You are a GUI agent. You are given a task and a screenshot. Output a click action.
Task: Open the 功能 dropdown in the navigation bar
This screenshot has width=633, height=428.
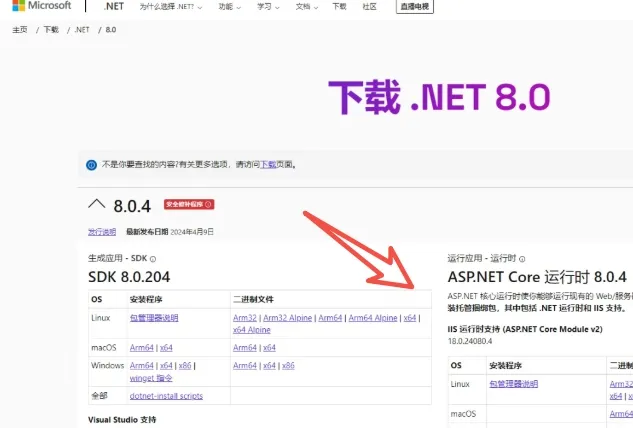pyautogui.click(x=229, y=6)
